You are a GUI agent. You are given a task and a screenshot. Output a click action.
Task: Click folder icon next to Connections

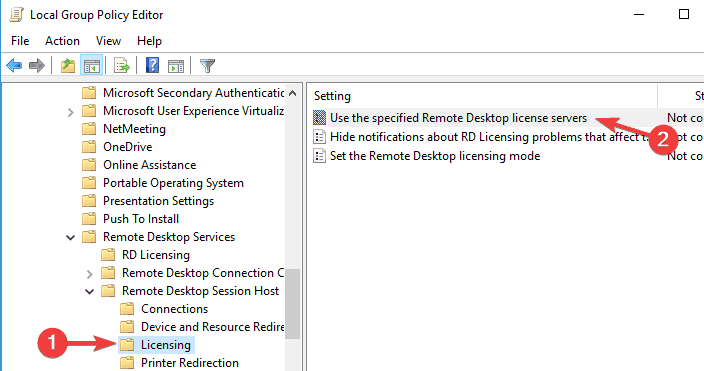127,309
